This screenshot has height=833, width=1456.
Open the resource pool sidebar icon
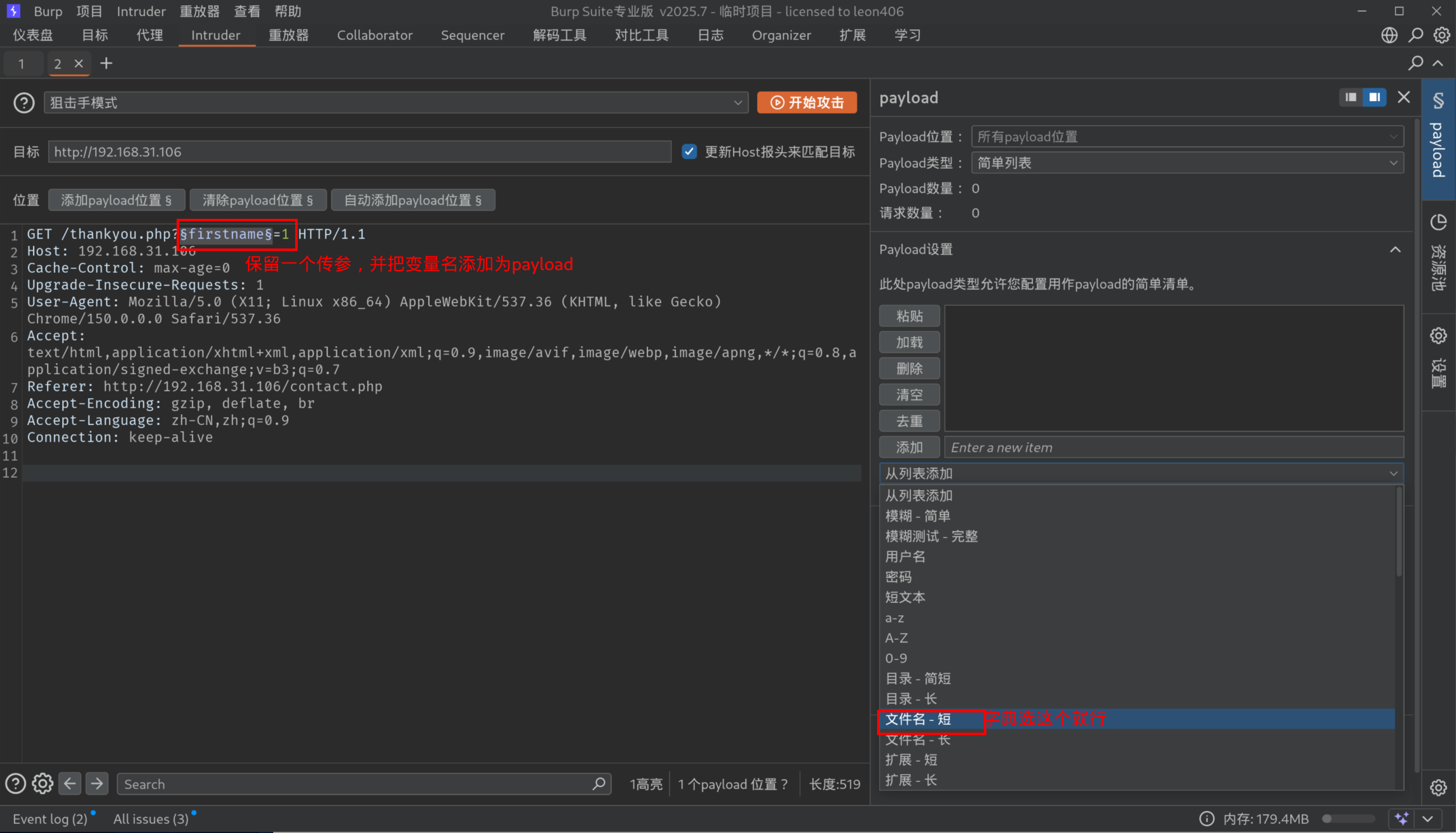tap(1438, 222)
